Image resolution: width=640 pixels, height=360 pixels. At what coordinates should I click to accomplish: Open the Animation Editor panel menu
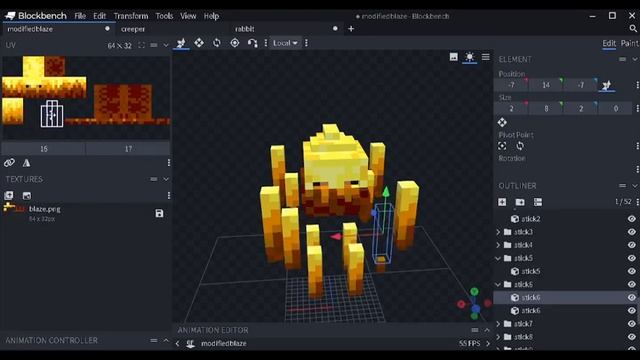click(x=474, y=330)
